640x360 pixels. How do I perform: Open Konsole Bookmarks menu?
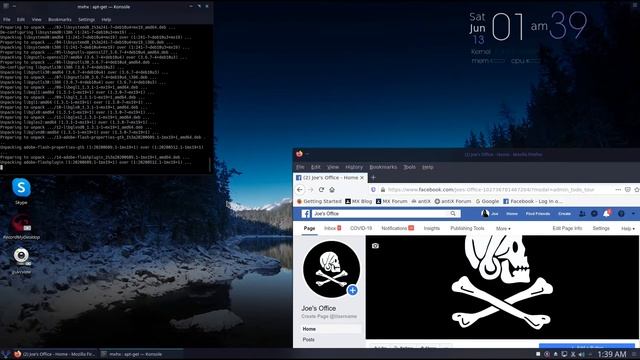60,19
